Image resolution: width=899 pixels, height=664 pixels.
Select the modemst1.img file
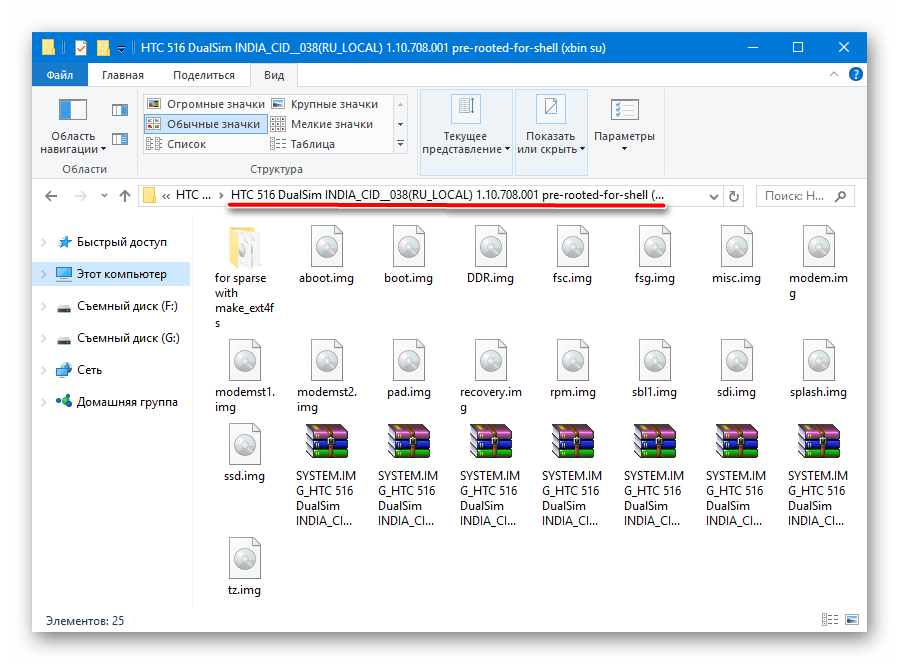(245, 376)
